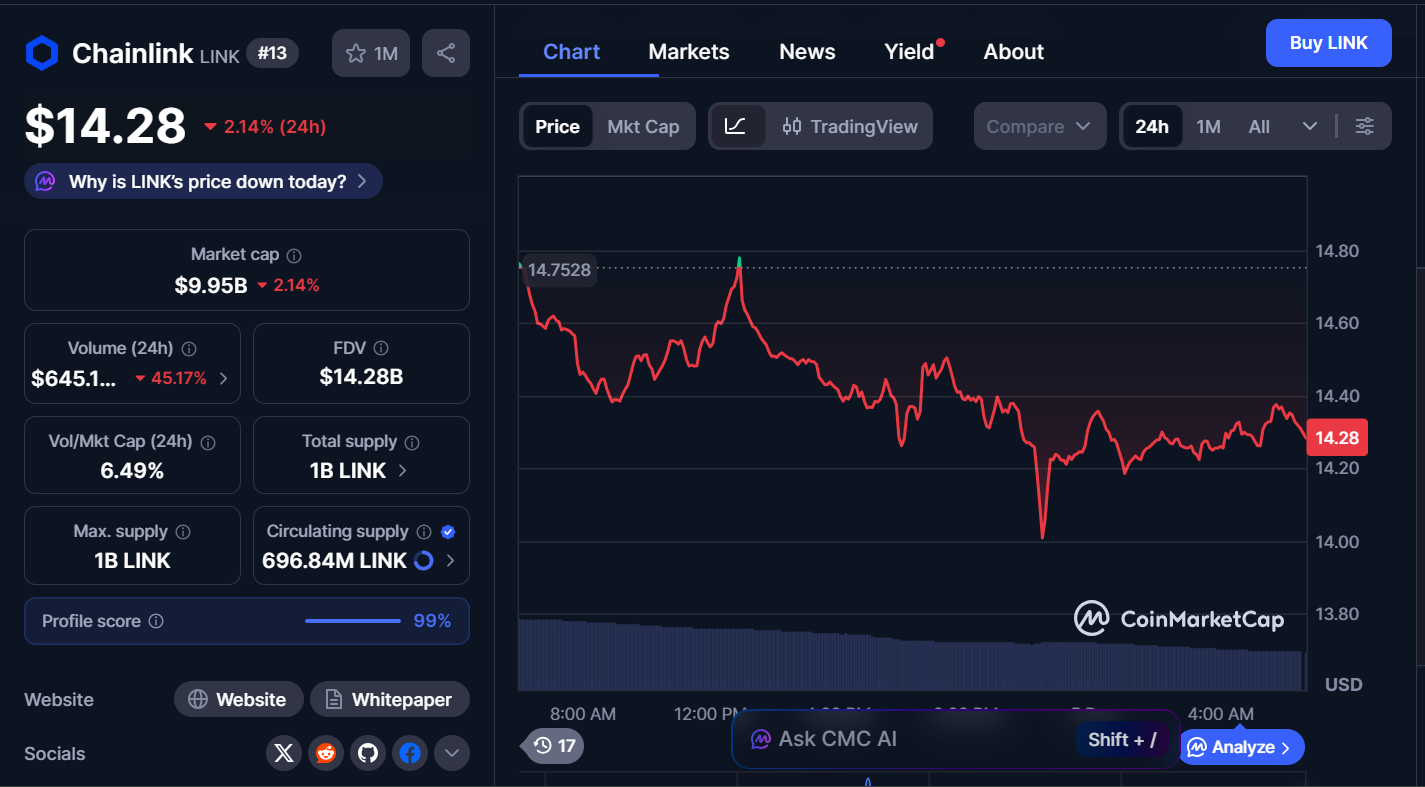The image size is (1425, 787).
Task: Expand the timeframe selector chevron
Action: pyautogui.click(x=1310, y=126)
